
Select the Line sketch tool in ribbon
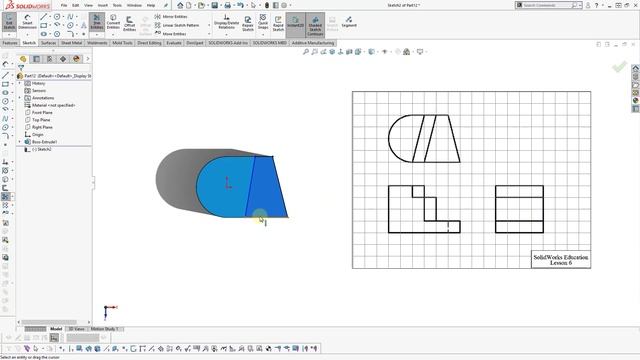tap(44, 17)
